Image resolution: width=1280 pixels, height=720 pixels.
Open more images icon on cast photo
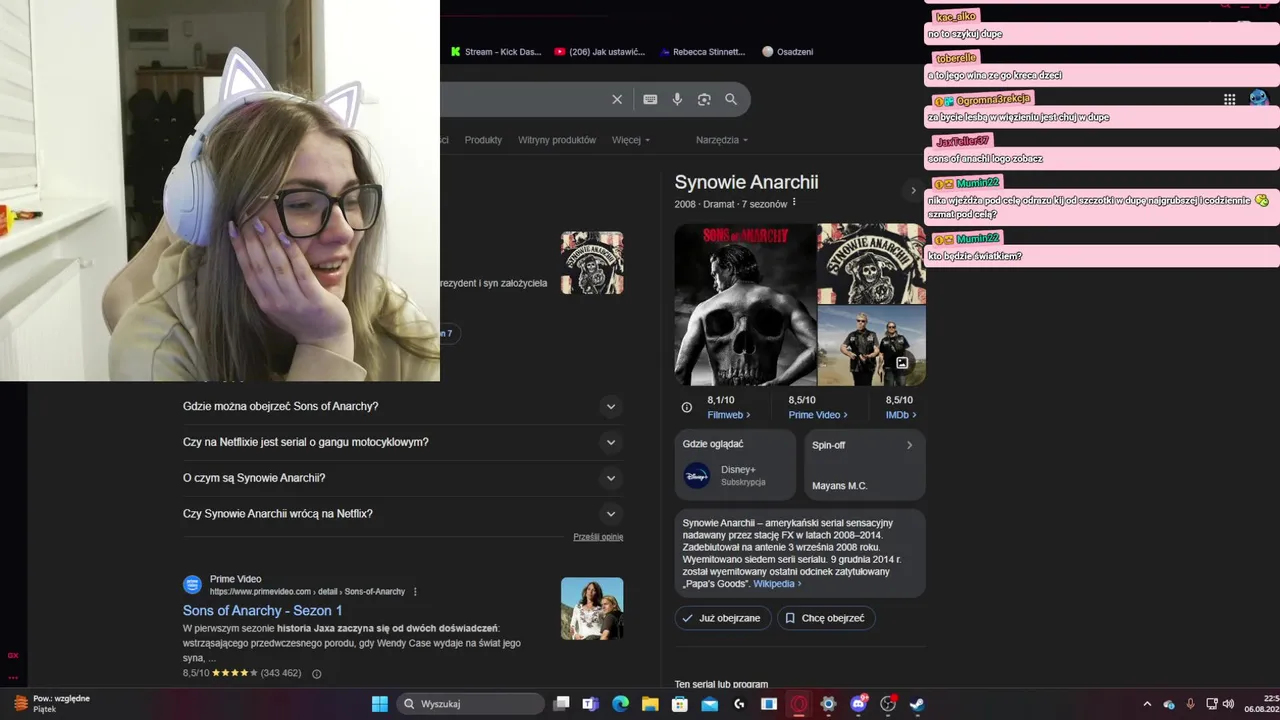902,363
